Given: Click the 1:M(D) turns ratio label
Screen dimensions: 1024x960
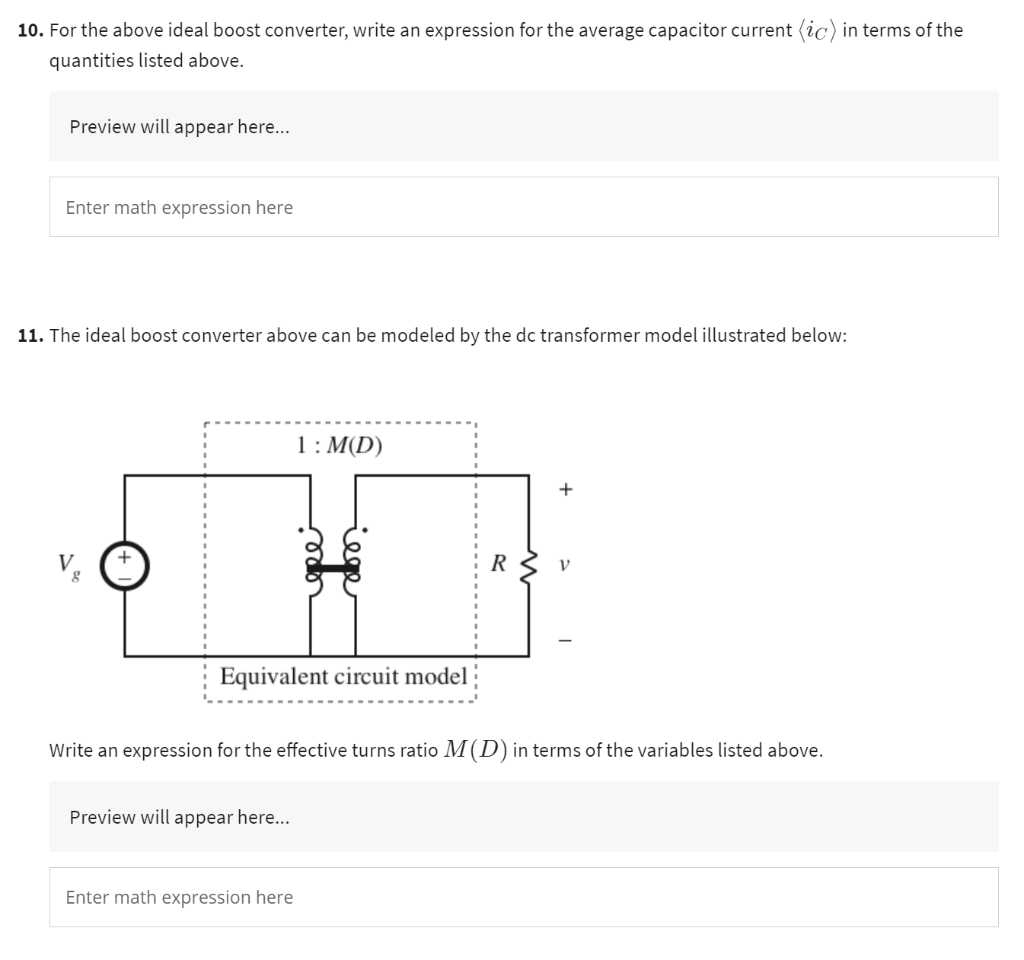Looking at the screenshot, I should [x=339, y=442].
